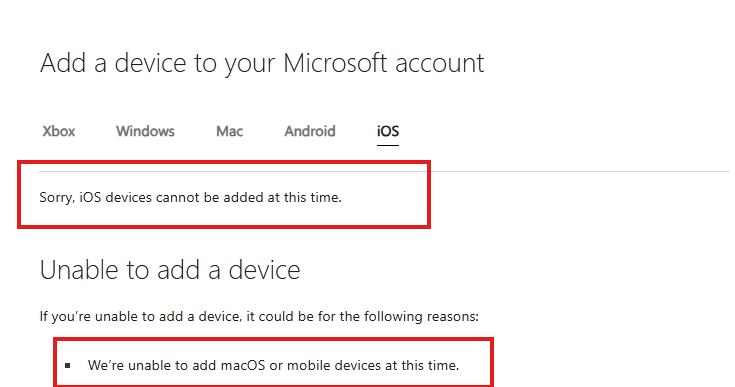Click the horizontal divider line below tabs

(x=384, y=171)
